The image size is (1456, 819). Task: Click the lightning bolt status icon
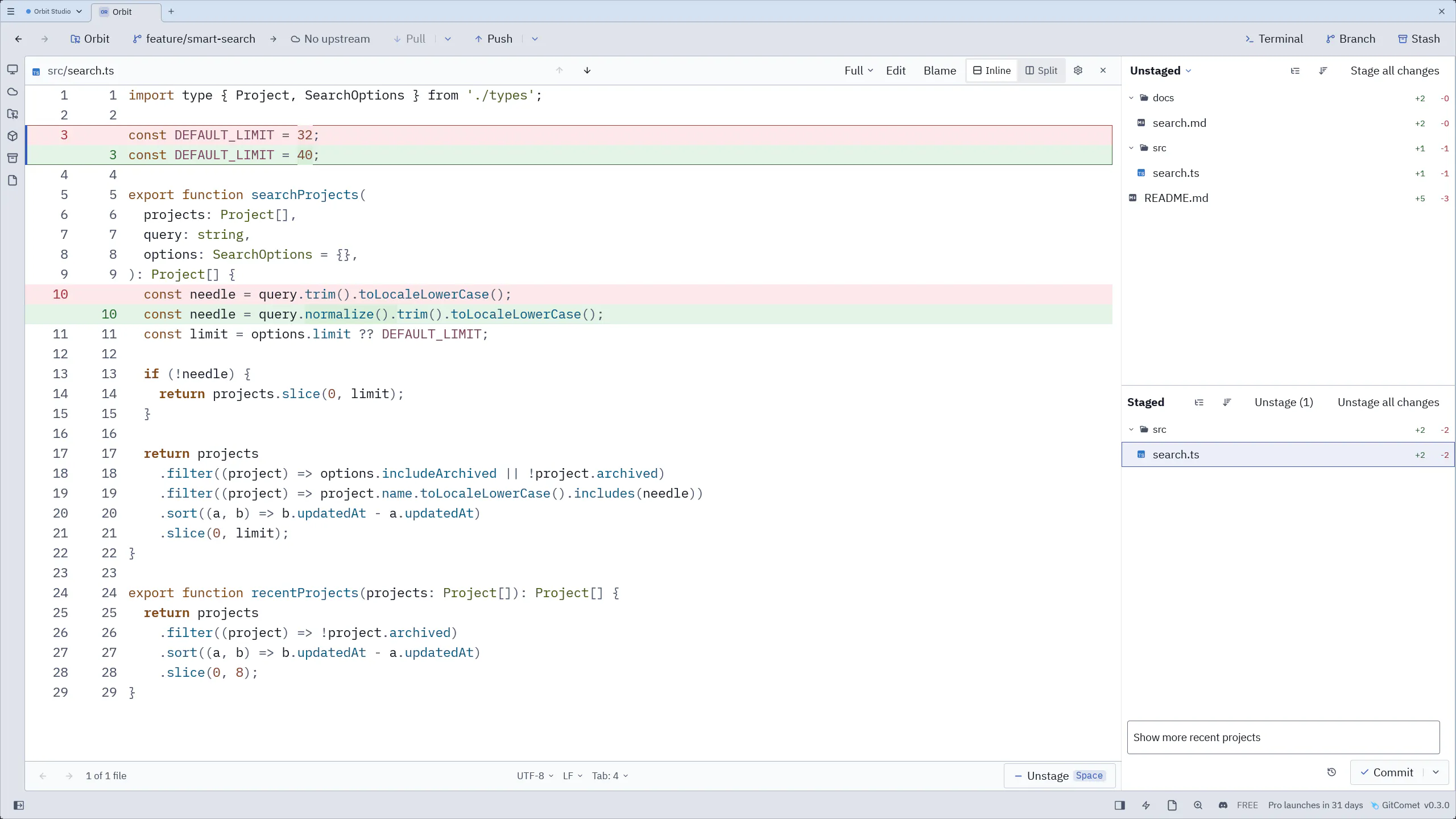1146,805
